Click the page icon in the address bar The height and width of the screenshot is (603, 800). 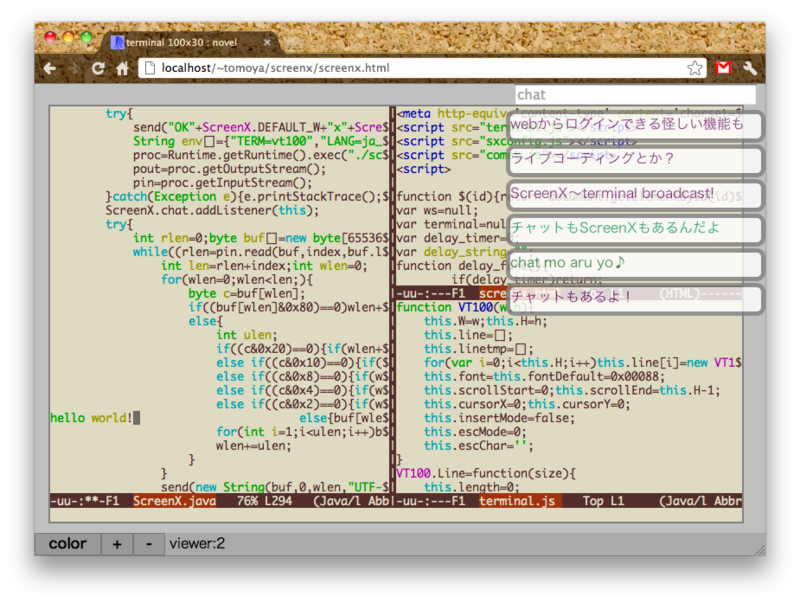[x=150, y=68]
